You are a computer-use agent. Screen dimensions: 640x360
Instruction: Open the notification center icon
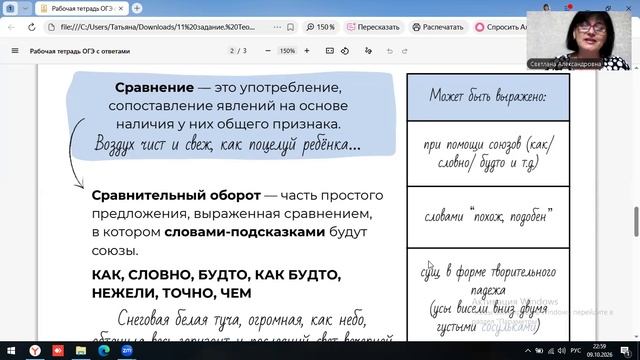(626, 351)
